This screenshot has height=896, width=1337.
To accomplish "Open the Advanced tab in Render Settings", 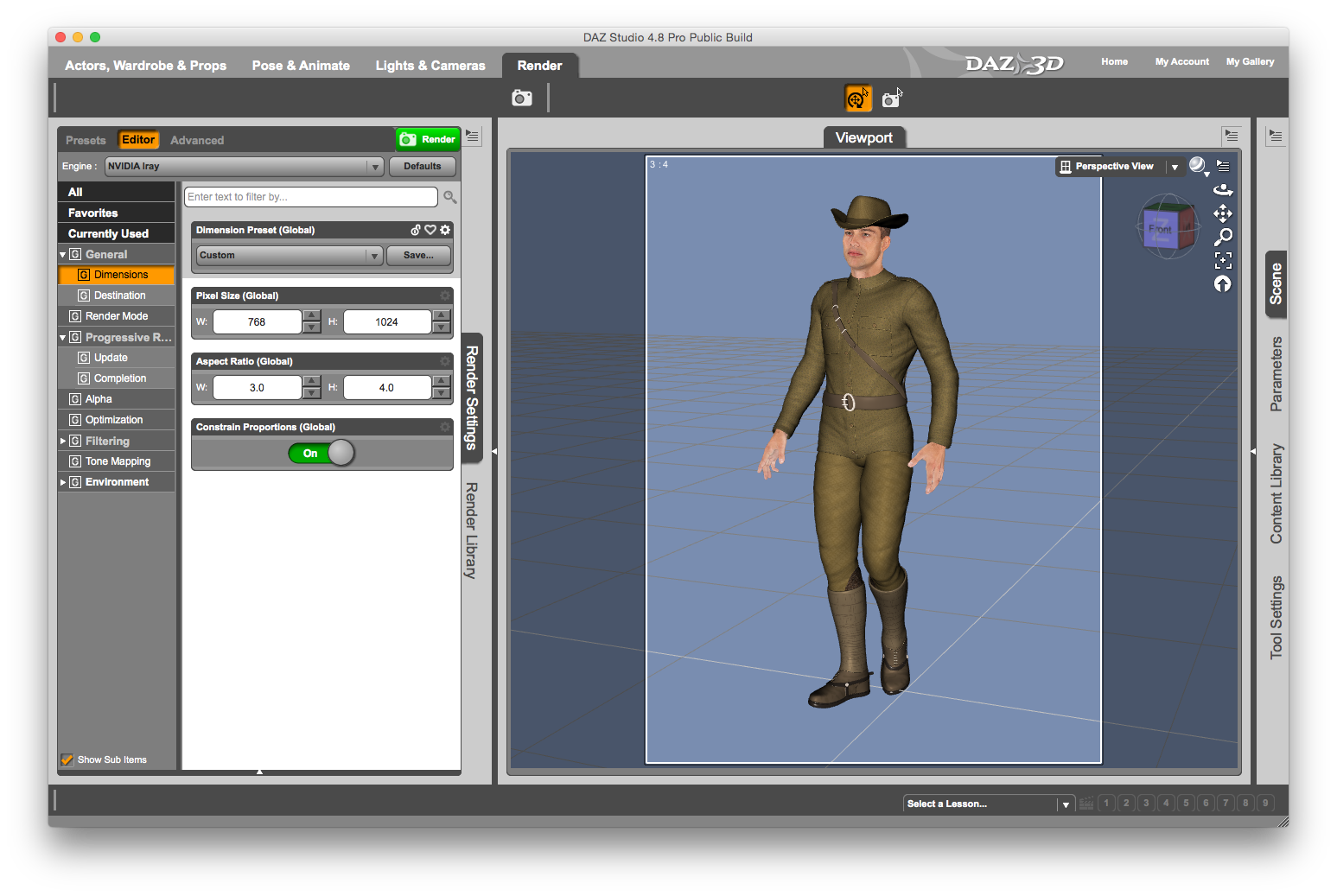I will click(197, 140).
